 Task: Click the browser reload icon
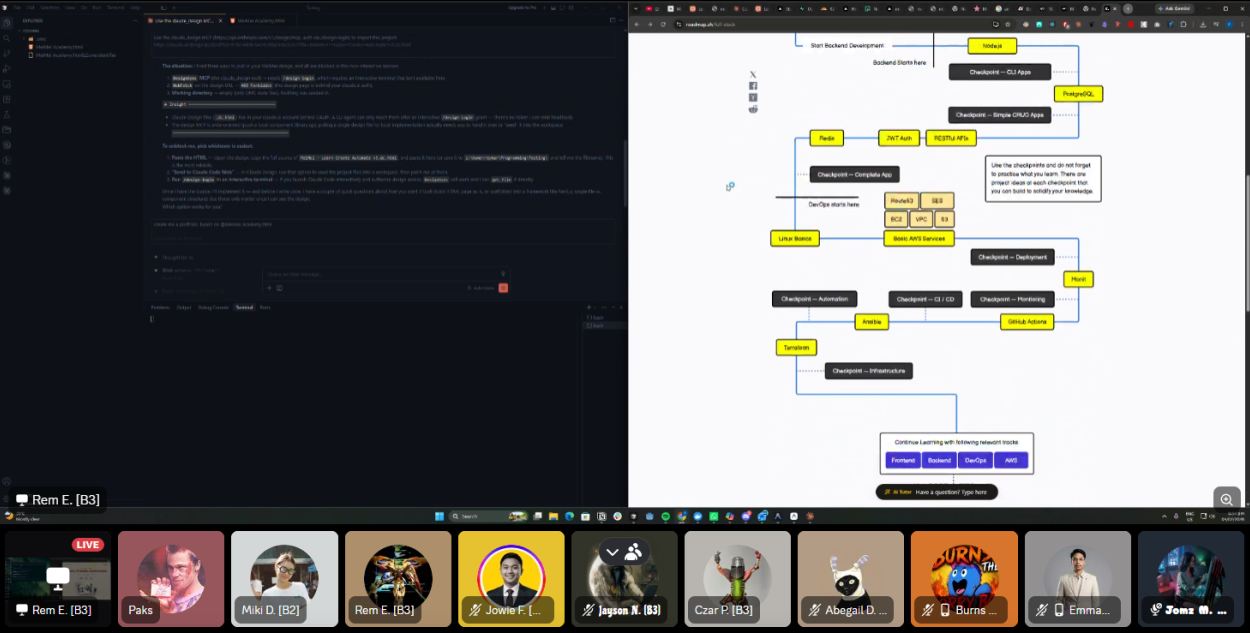[x=664, y=24]
